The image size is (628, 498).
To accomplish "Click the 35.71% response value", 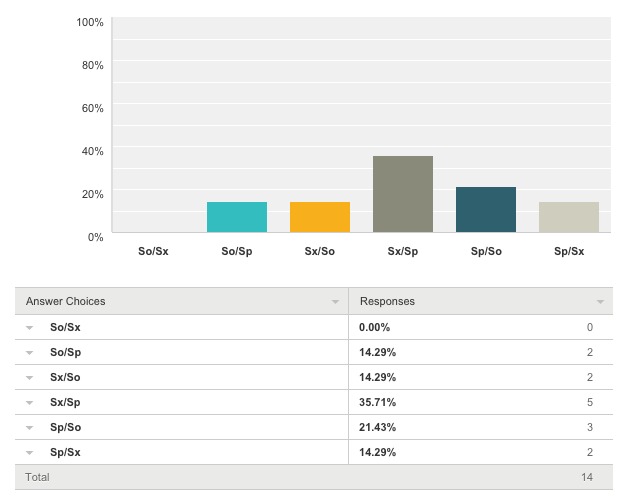I will (x=378, y=403).
